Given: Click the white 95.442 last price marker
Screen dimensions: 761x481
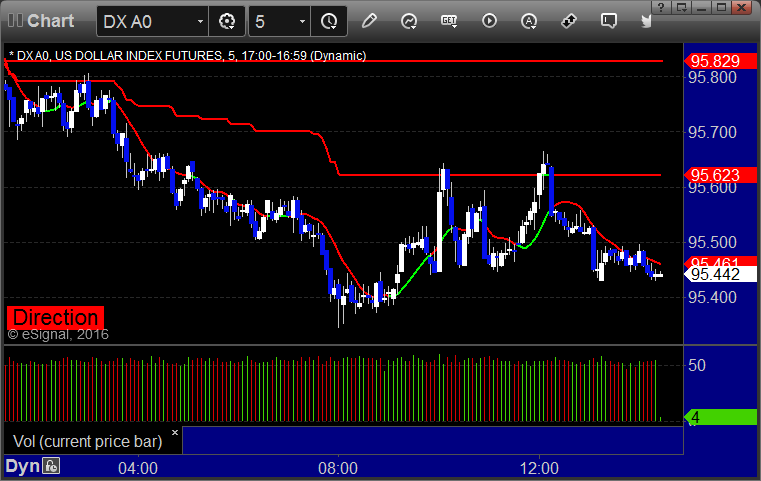Looking at the screenshot, I should (720, 274).
